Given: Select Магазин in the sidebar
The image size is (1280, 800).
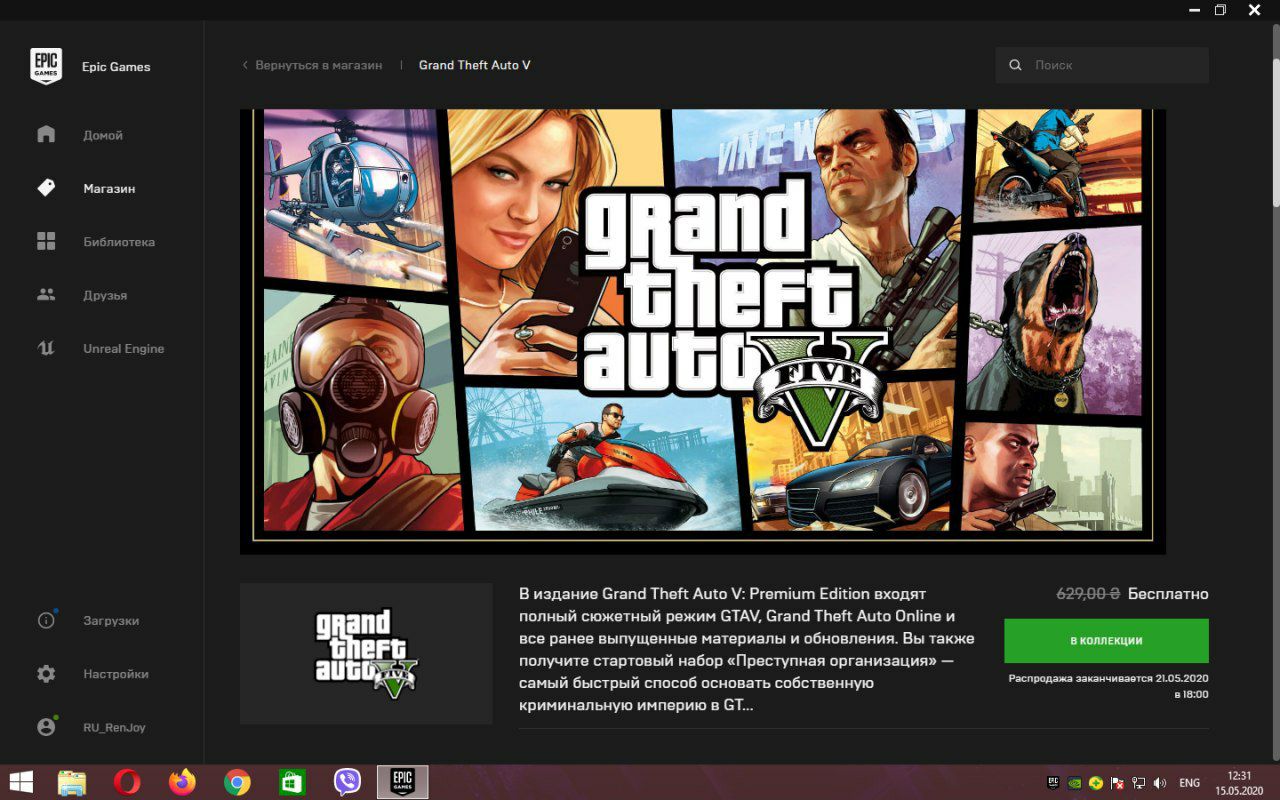Looking at the screenshot, I should 109,188.
